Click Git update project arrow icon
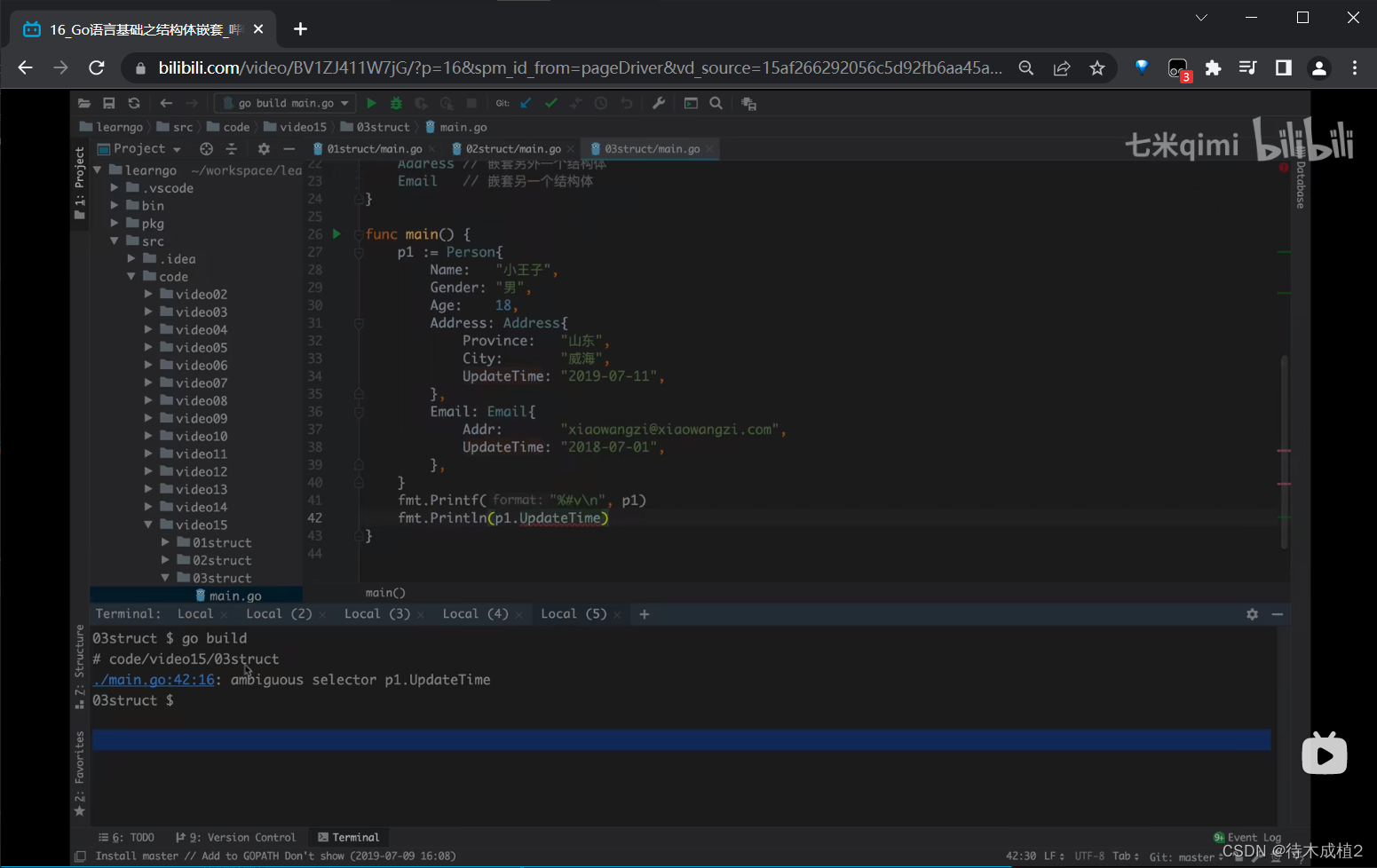 click(x=526, y=104)
